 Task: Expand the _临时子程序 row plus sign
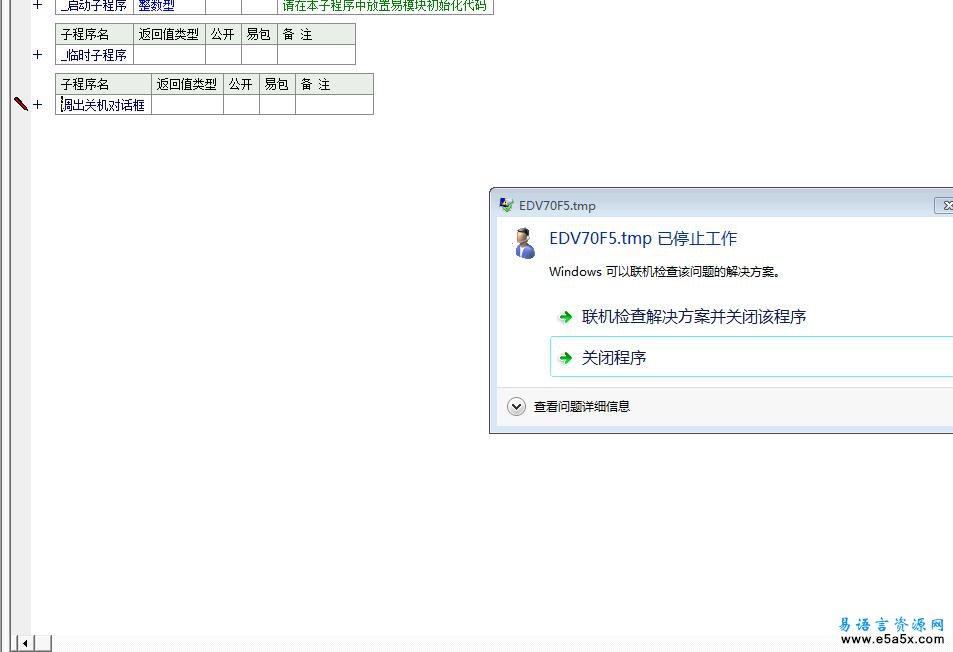click(x=38, y=55)
